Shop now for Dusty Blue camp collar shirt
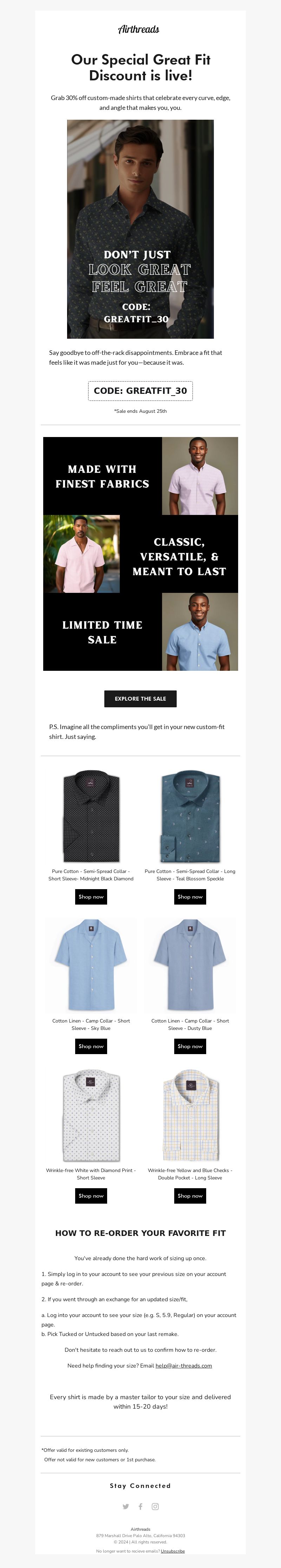Screen dimensions: 281x1568 click(x=190, y=1046)
